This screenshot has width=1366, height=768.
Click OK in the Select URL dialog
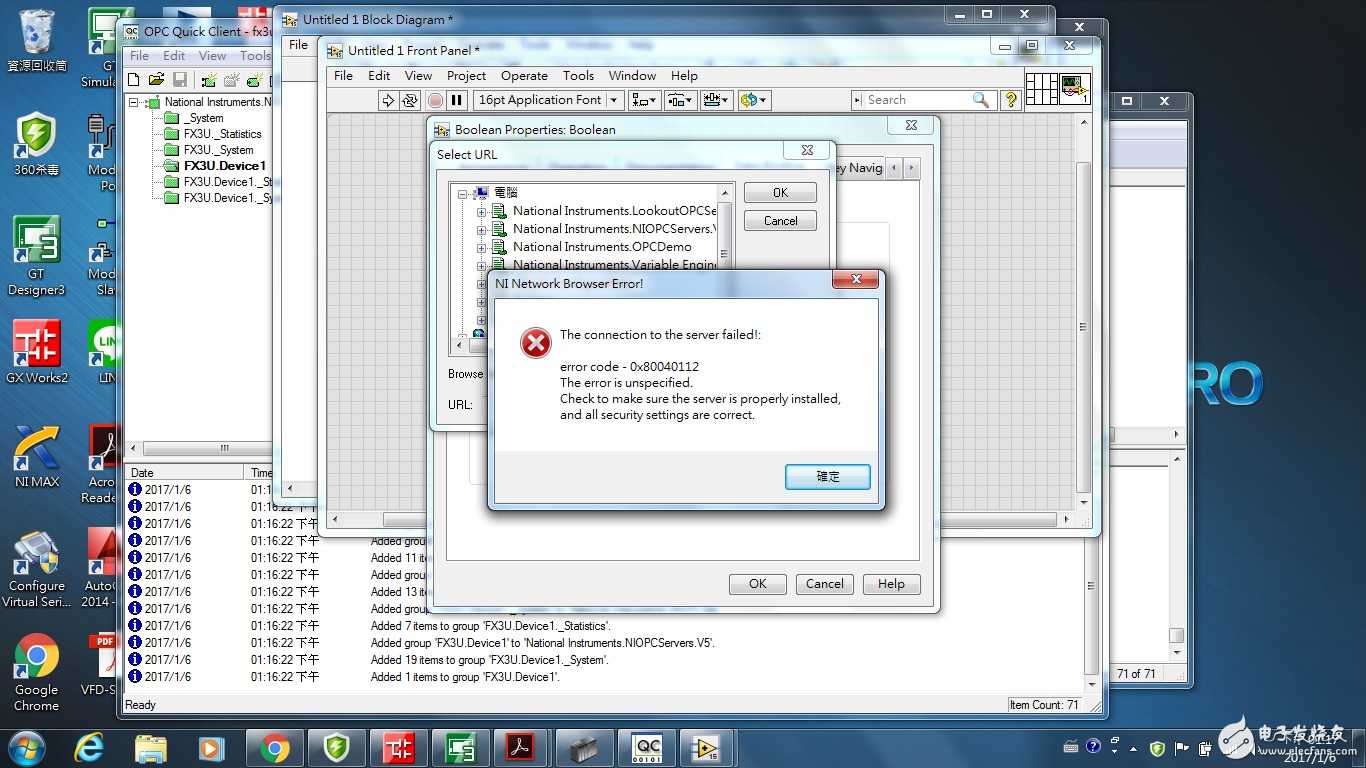pos(780,193)
